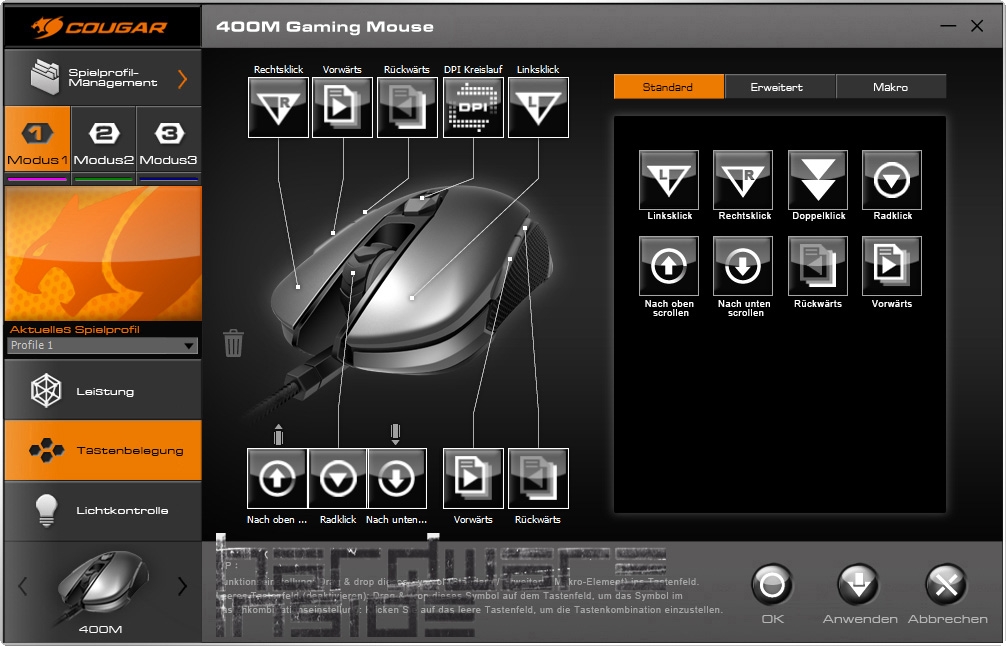This screenshot has width=1006, height=646.
Task: Pick the Rückwärts function in the Standard panel
Action: click(817, 266)
